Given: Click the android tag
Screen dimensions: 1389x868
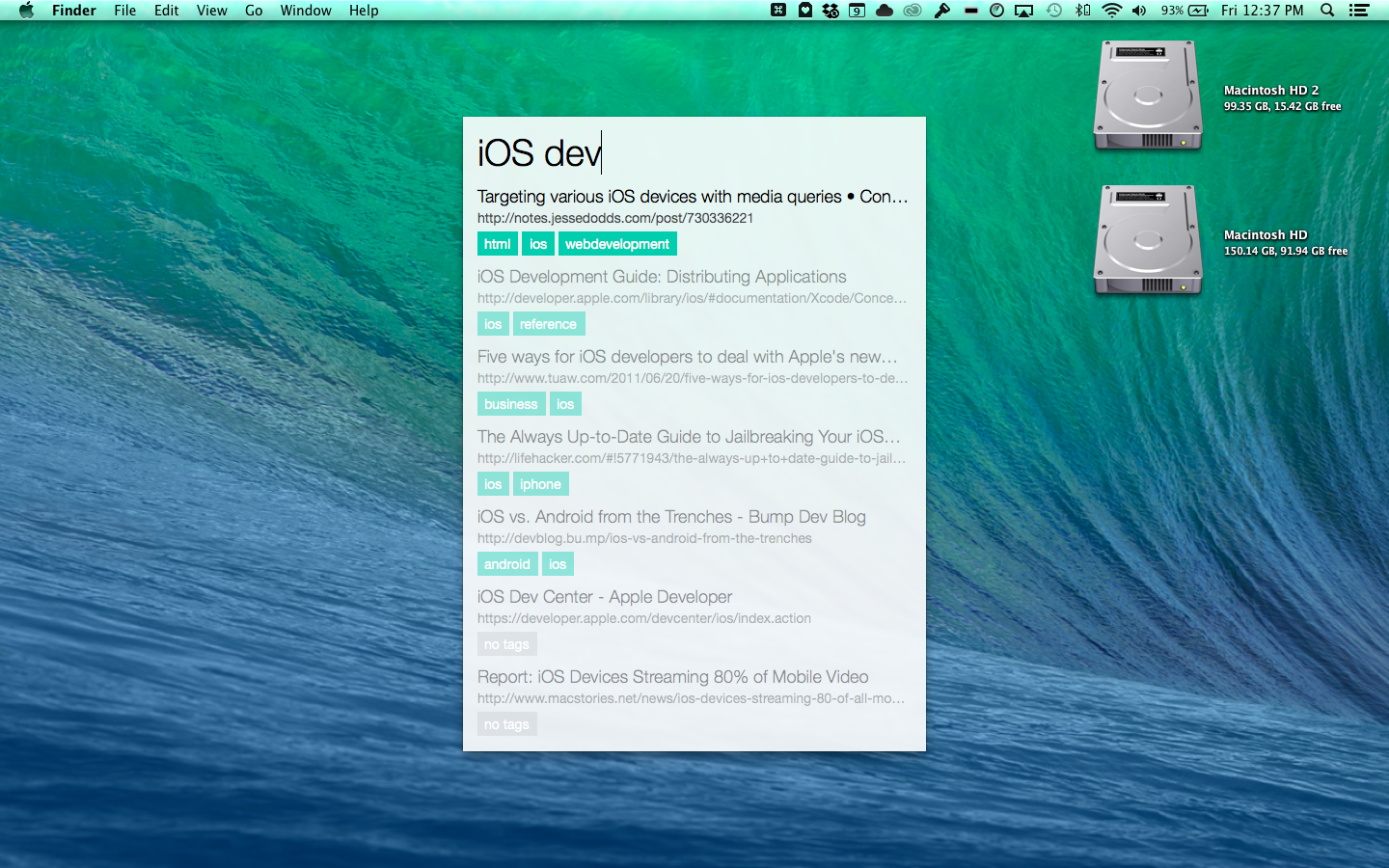Looking at the screenshot, I should point(507,564).
